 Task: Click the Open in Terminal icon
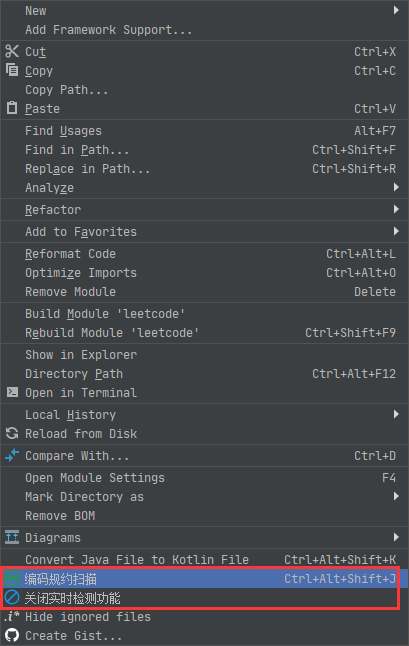tap(12, 392)
